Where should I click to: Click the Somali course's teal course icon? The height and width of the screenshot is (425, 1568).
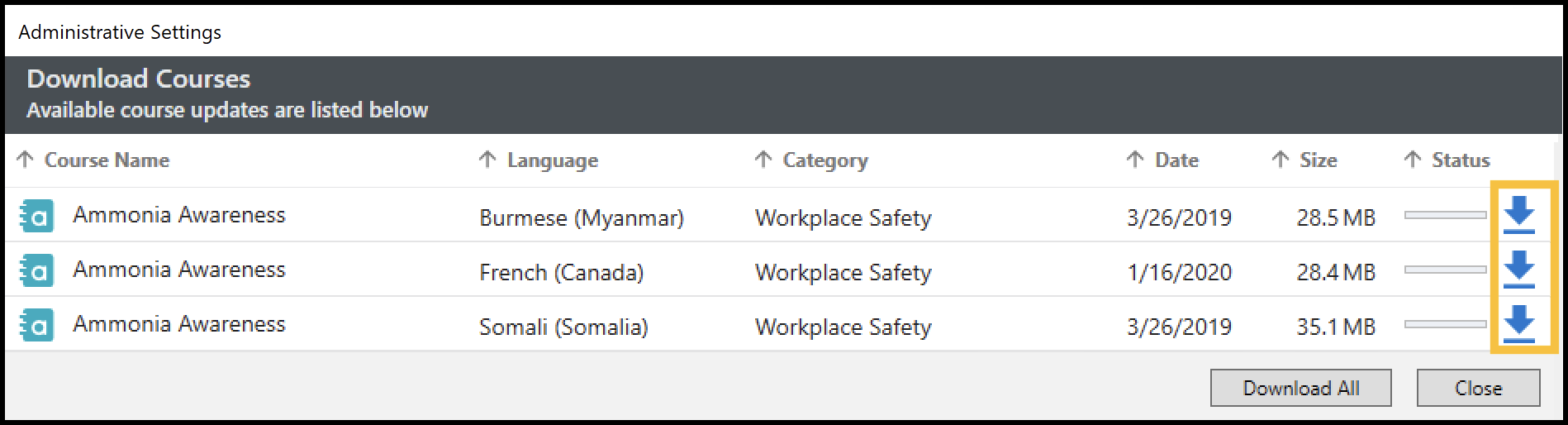37,326
